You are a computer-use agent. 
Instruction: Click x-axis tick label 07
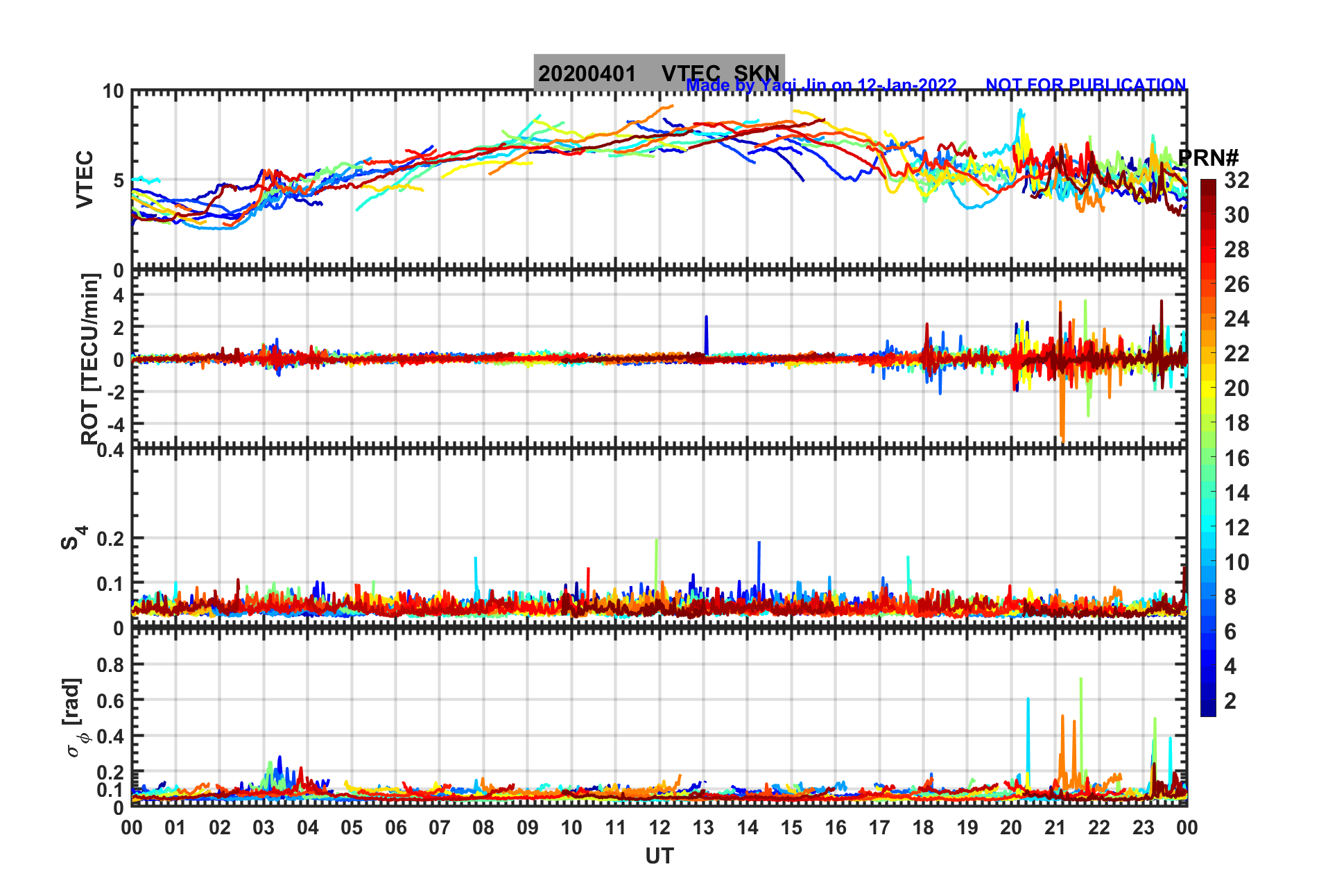440,827
